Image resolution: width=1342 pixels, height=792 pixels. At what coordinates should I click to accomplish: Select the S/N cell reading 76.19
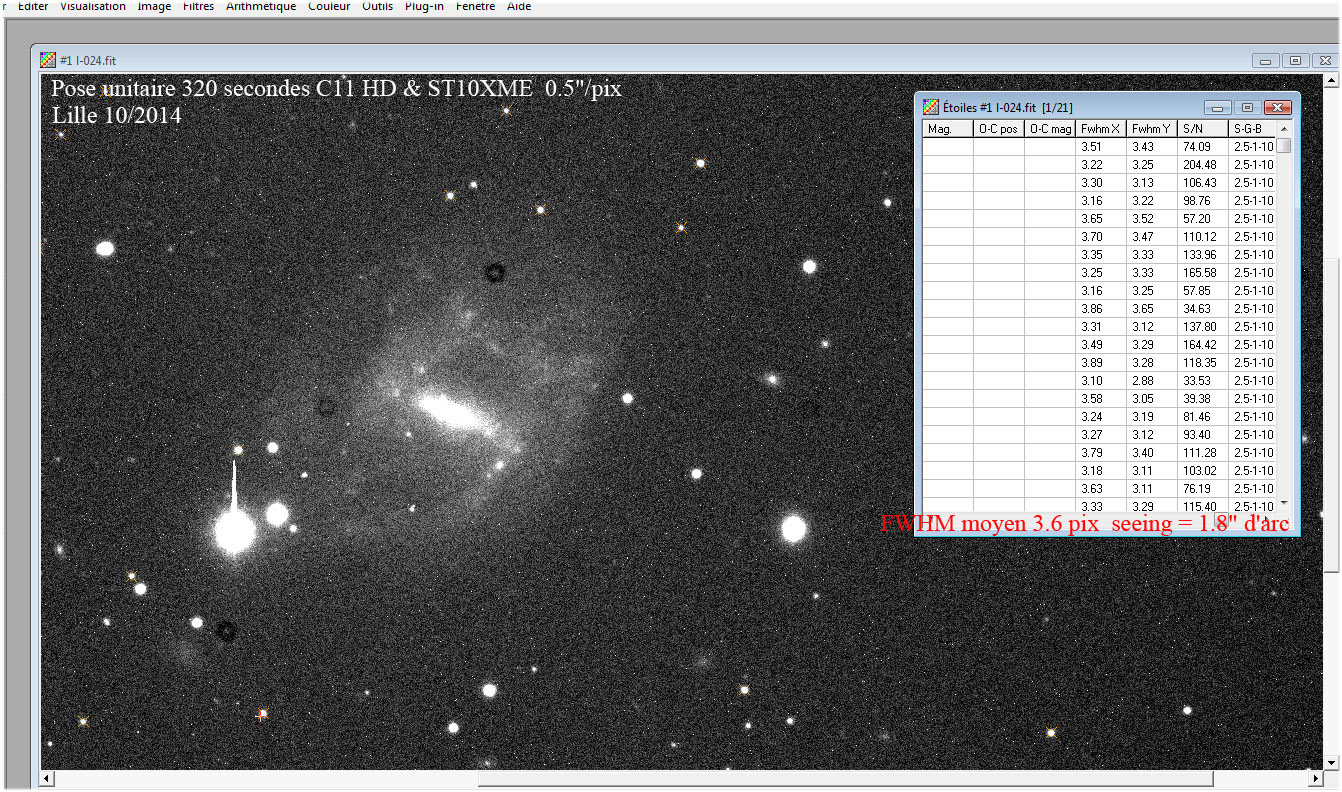pyautogui.click(x=1203, y=489)
